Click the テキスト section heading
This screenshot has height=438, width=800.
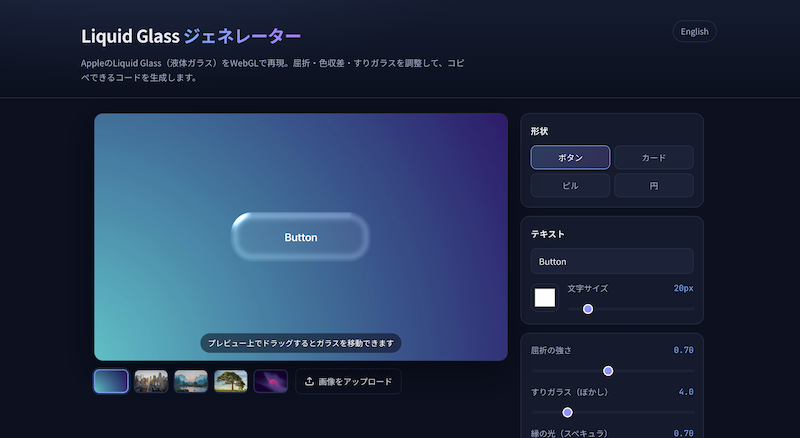tap(547, 234)
